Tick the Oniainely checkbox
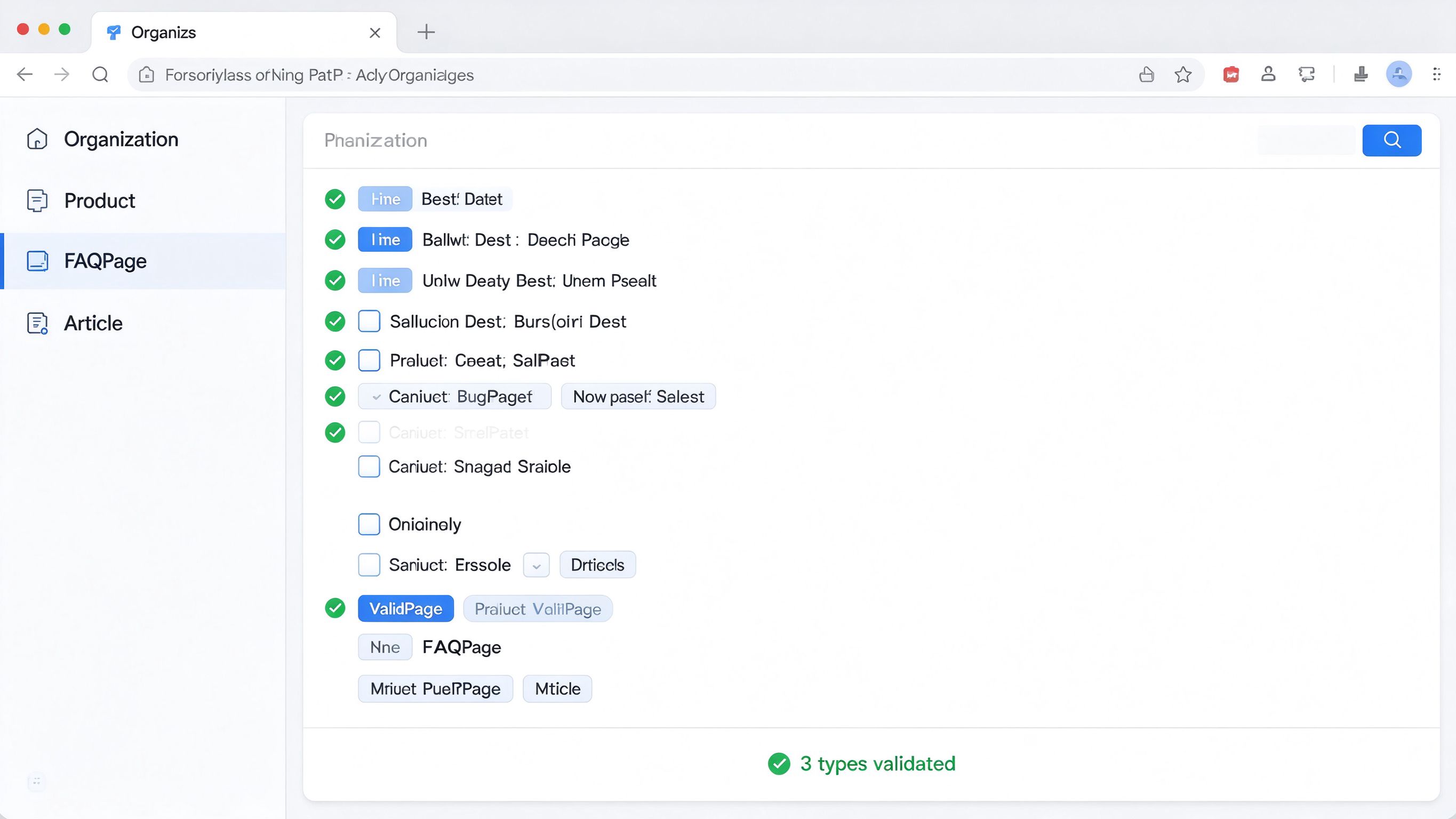 click(369, 524)
